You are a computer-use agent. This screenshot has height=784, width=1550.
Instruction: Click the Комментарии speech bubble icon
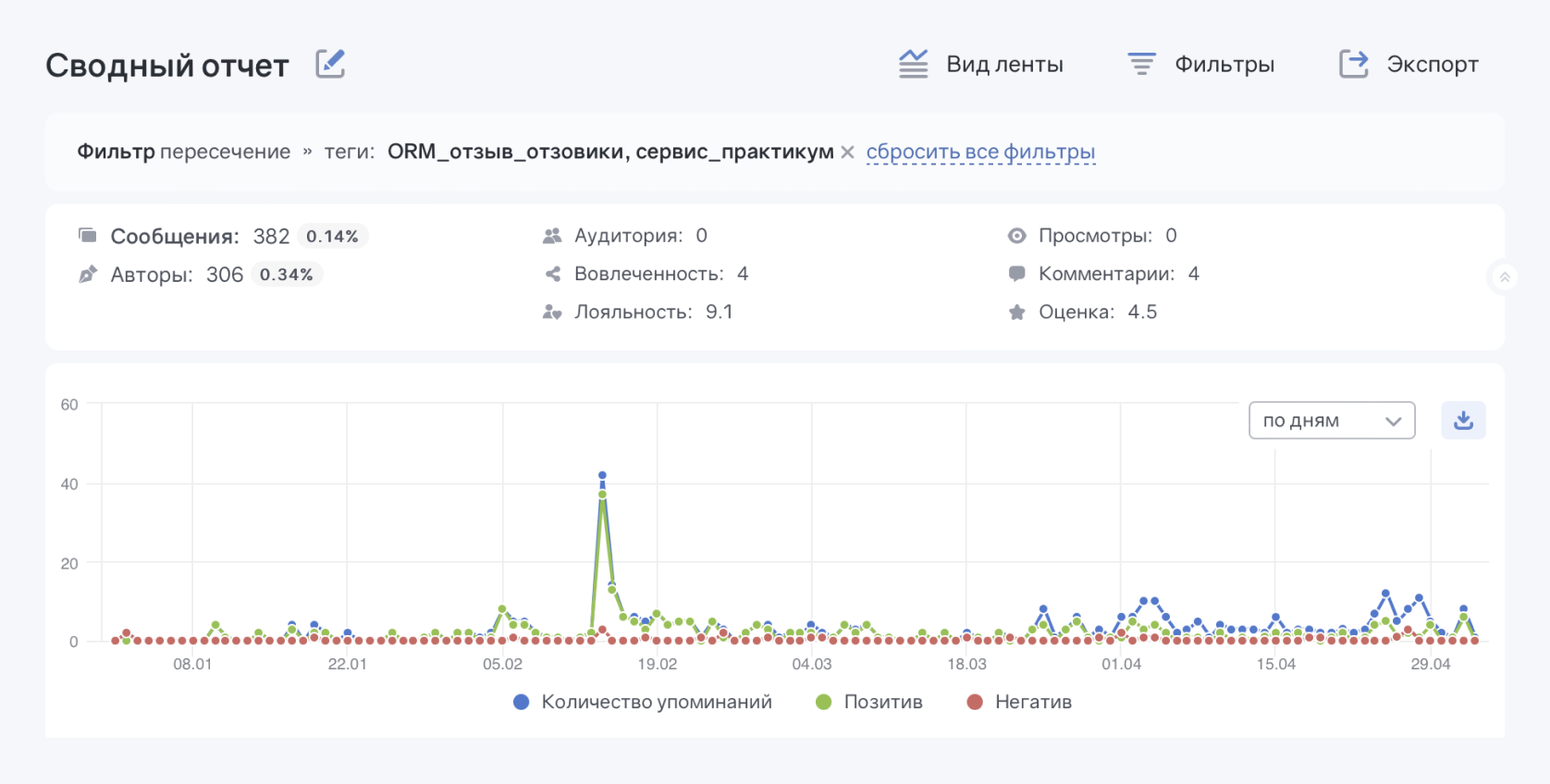tap(1016, 274)
